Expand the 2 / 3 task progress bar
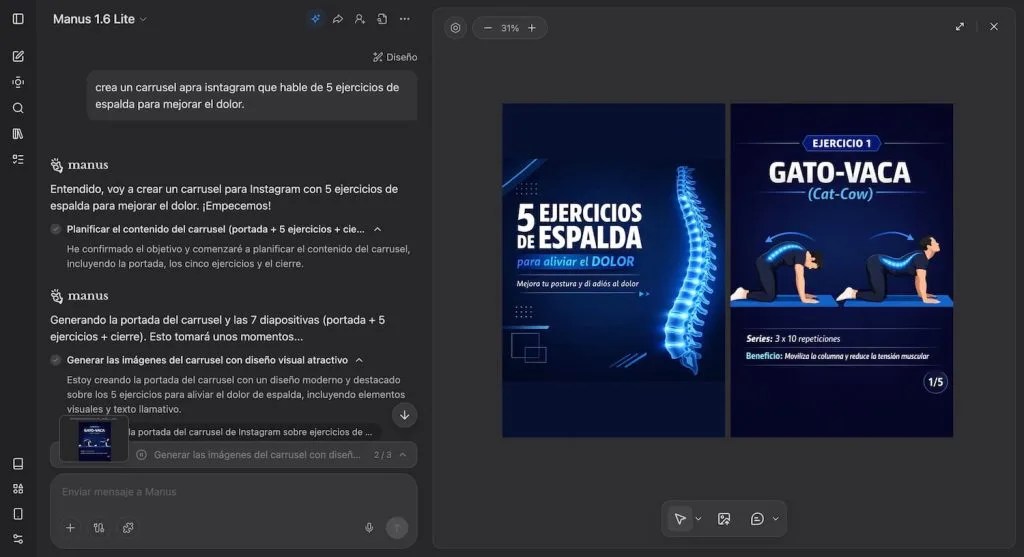This screenshot has width=1024, height=557. 402,455
